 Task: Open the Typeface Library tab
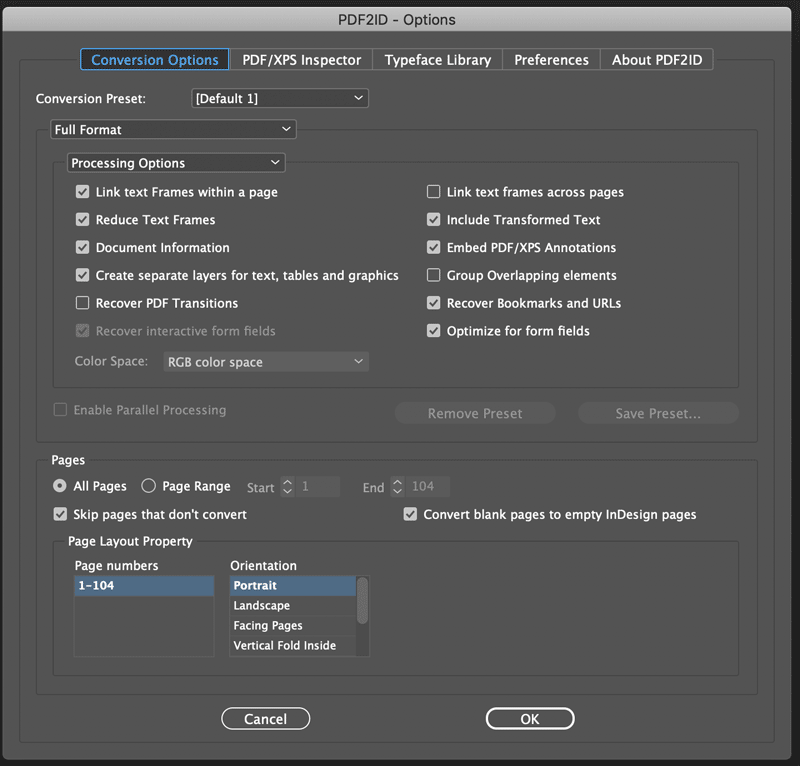tap(437, 60)
